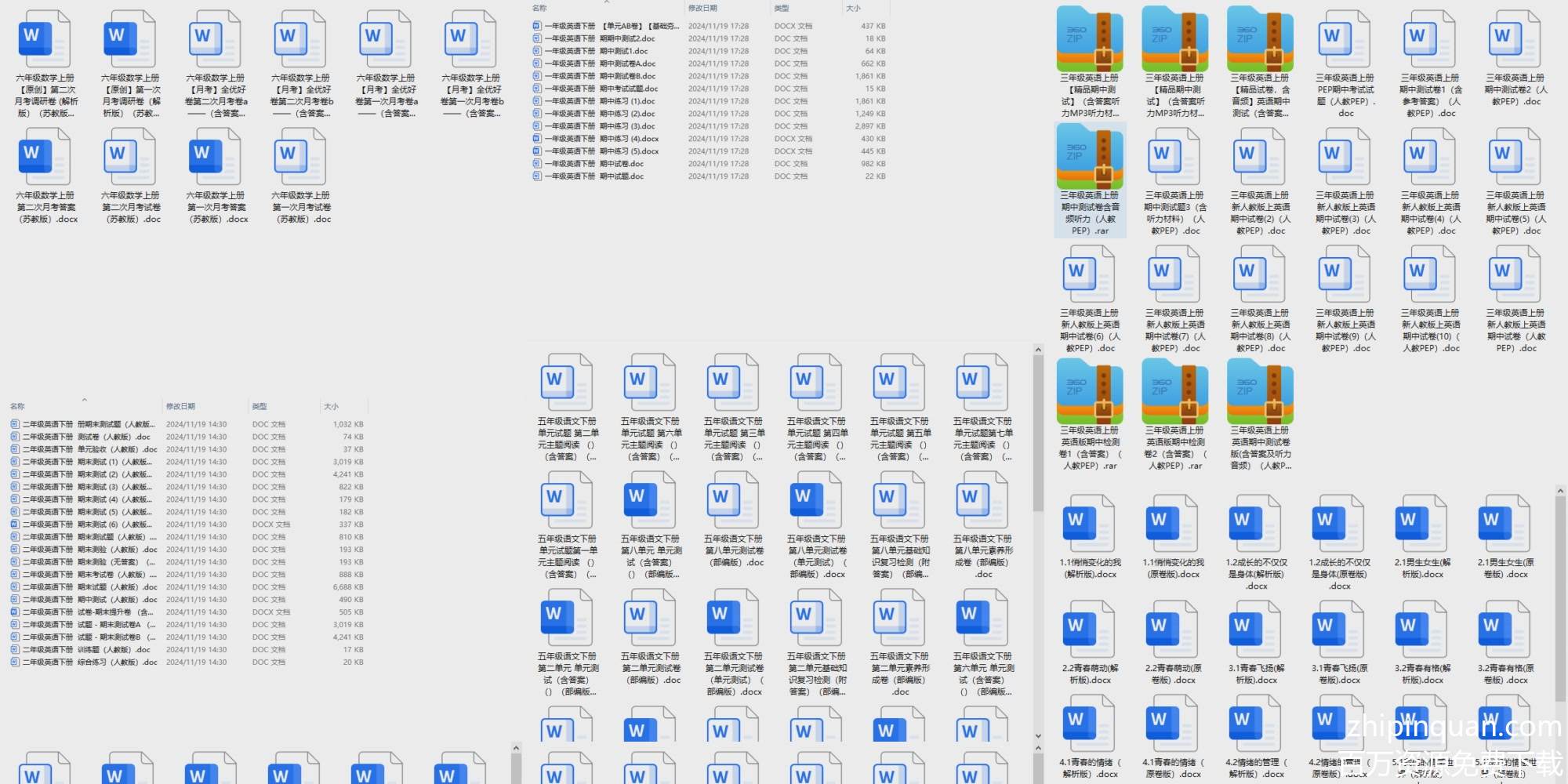Open 1.1悄悄变化的我 (解析版).docx file
Image resolution: width=1568 pixels, height=784 pixels.
pyautogui.click(x=1090, y=524)
